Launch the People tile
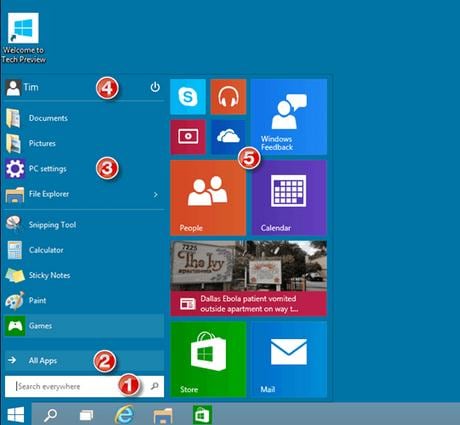The image size is (460, 425). (208, 198)
